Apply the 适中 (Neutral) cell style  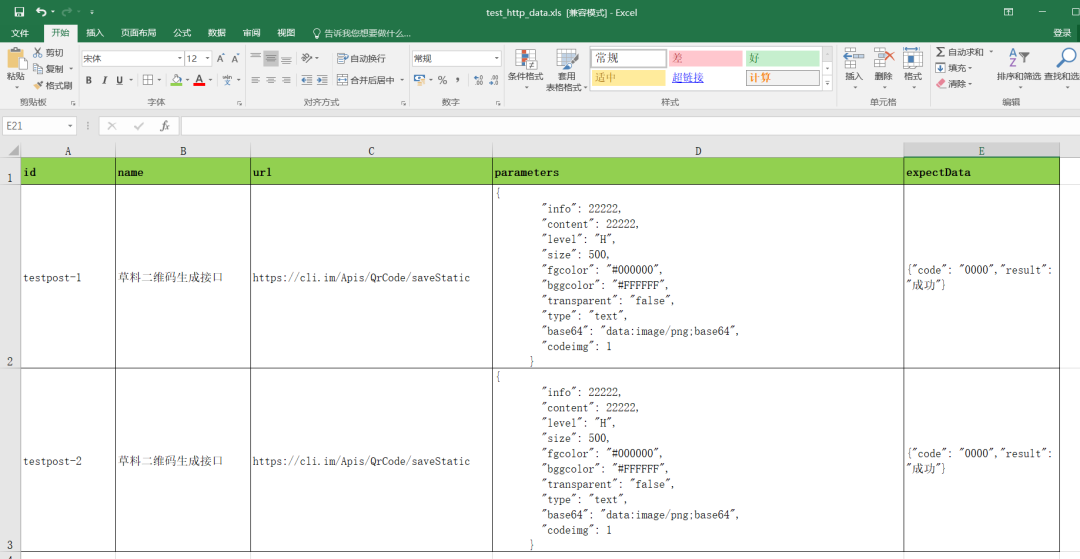[x=629, y=78]
